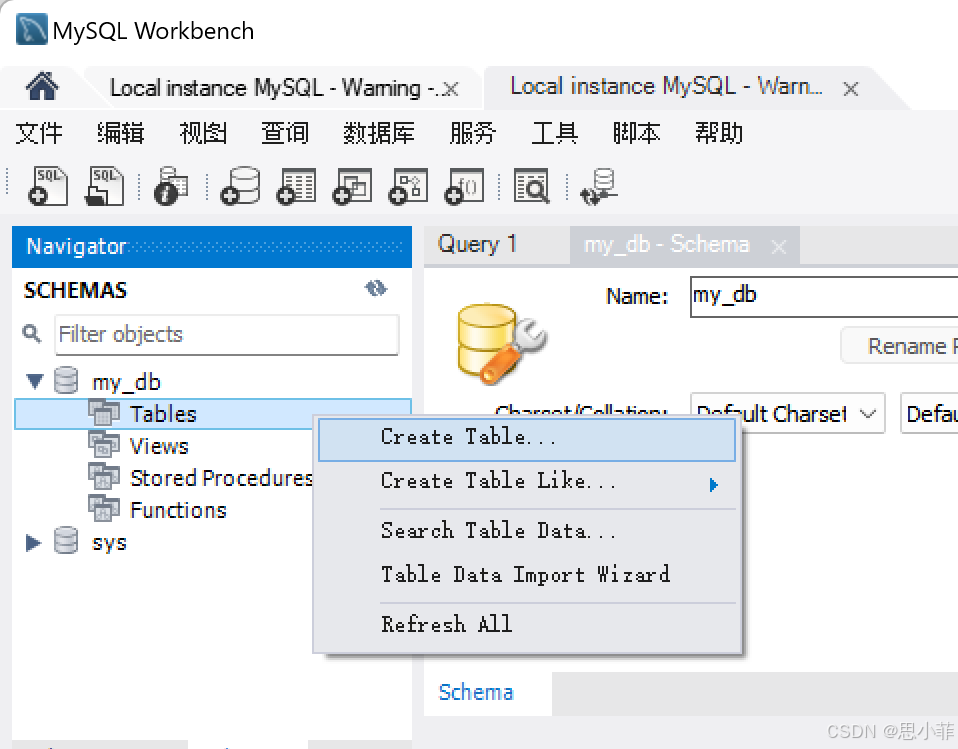Close the my_db - Schema tab
This screenshot has width=958, height=749.
click(x=778, y=247)
